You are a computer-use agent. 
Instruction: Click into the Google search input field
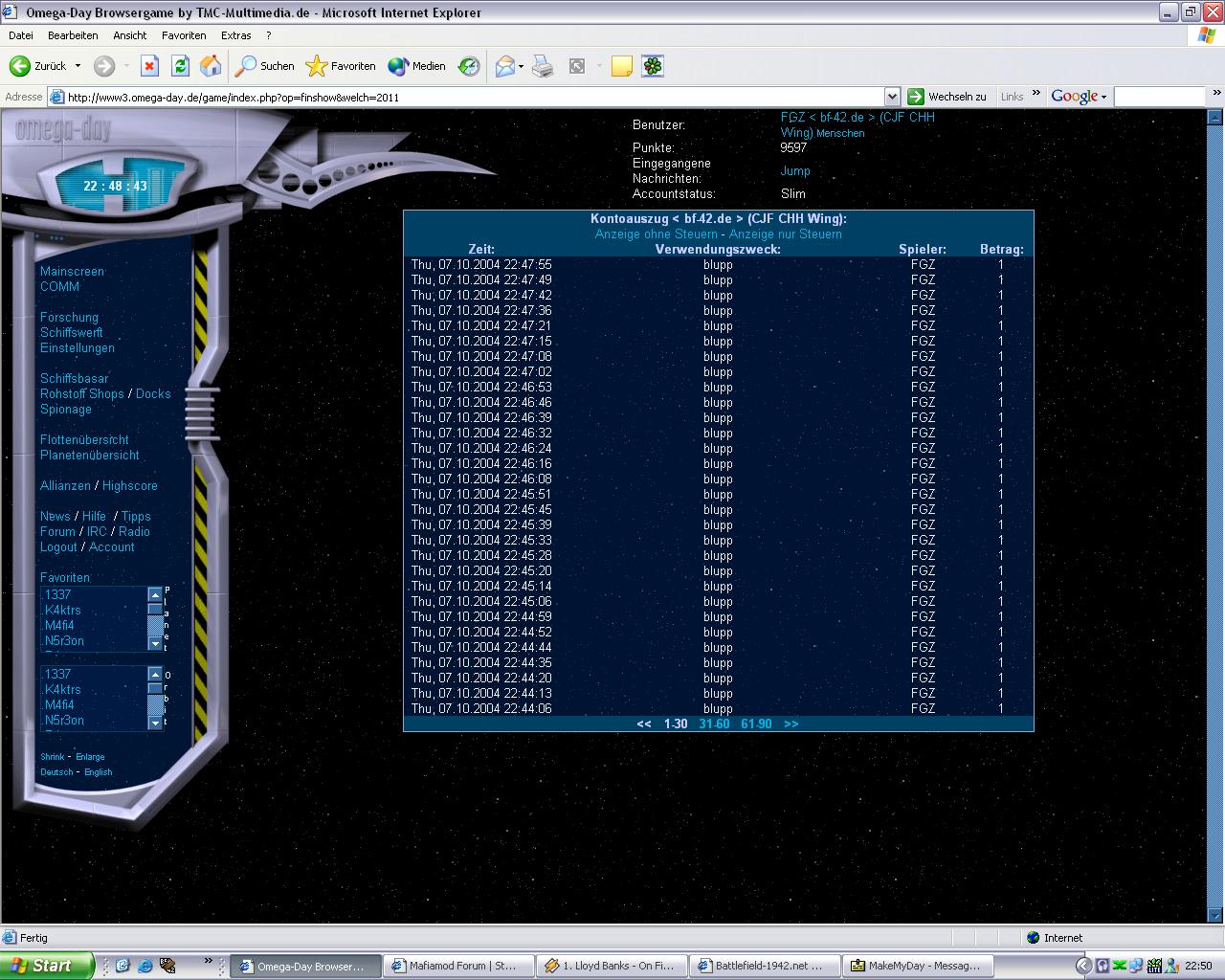(x=1158, y=97)
